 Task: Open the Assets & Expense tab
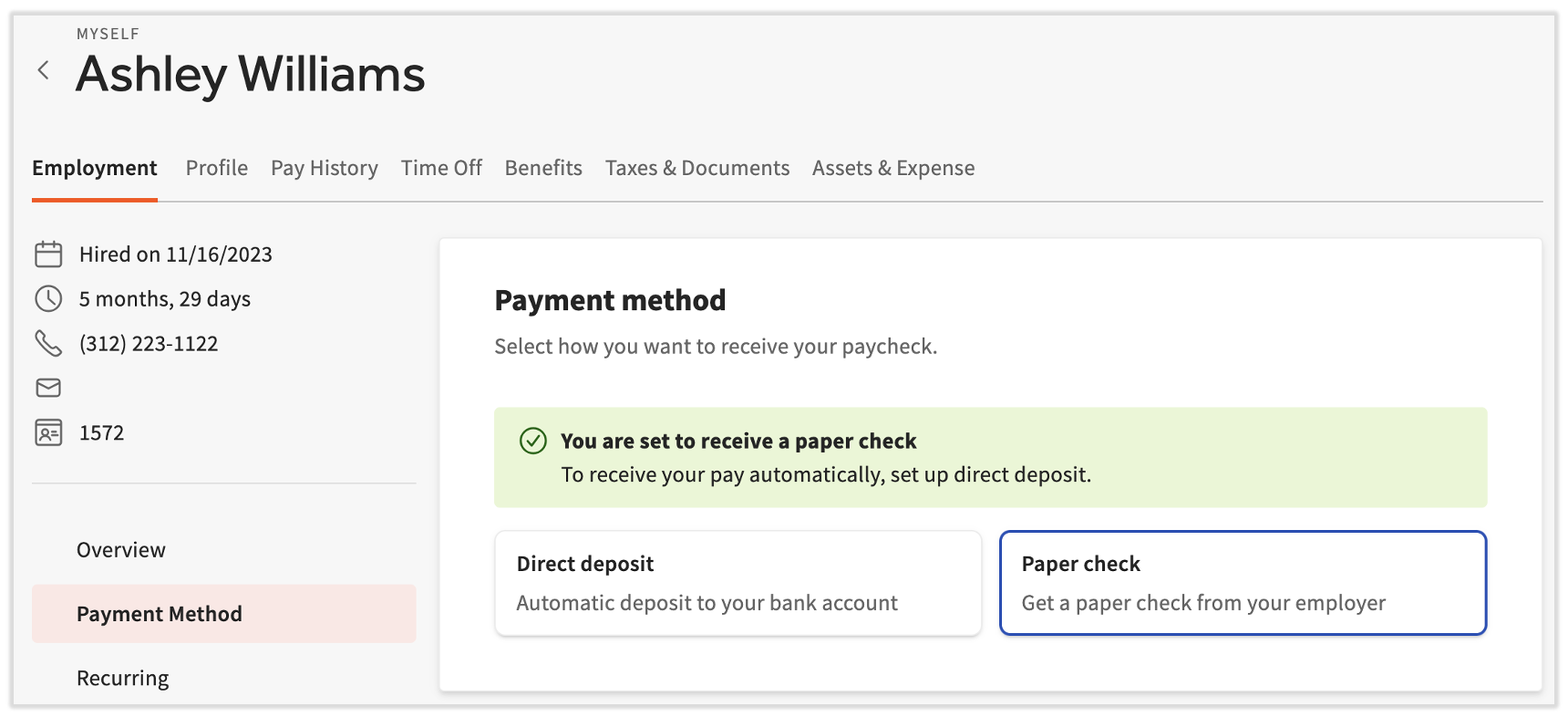(893, 168)
